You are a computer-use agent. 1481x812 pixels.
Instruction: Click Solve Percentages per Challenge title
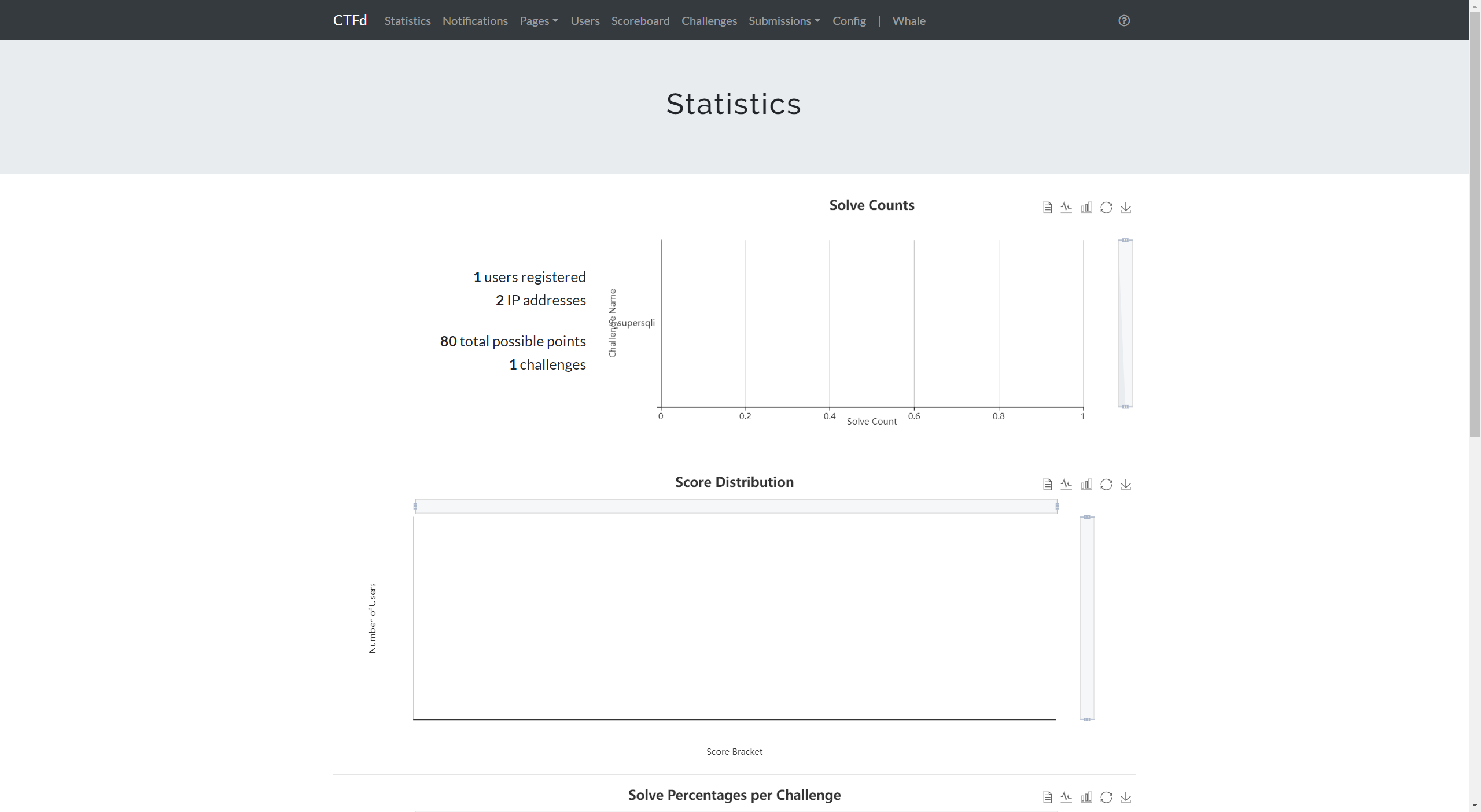point(734,795)
